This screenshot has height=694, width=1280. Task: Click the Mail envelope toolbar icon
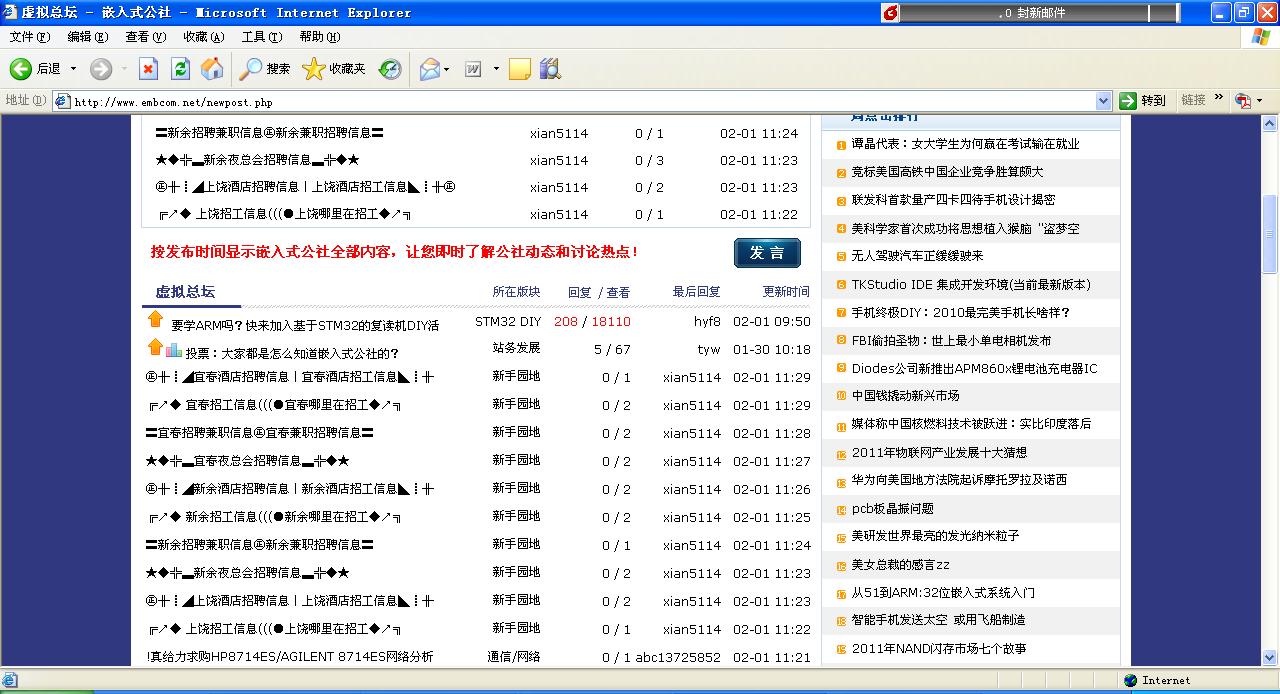[430, 69]
